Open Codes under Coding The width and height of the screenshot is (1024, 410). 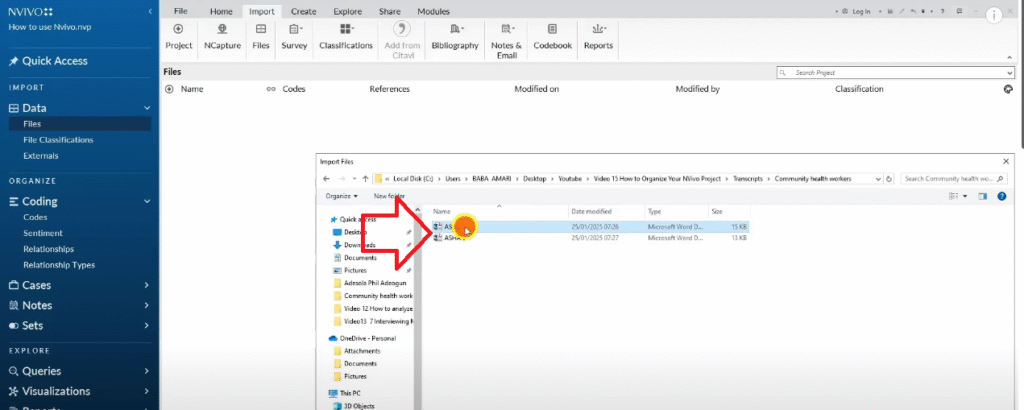coord(35,217)
